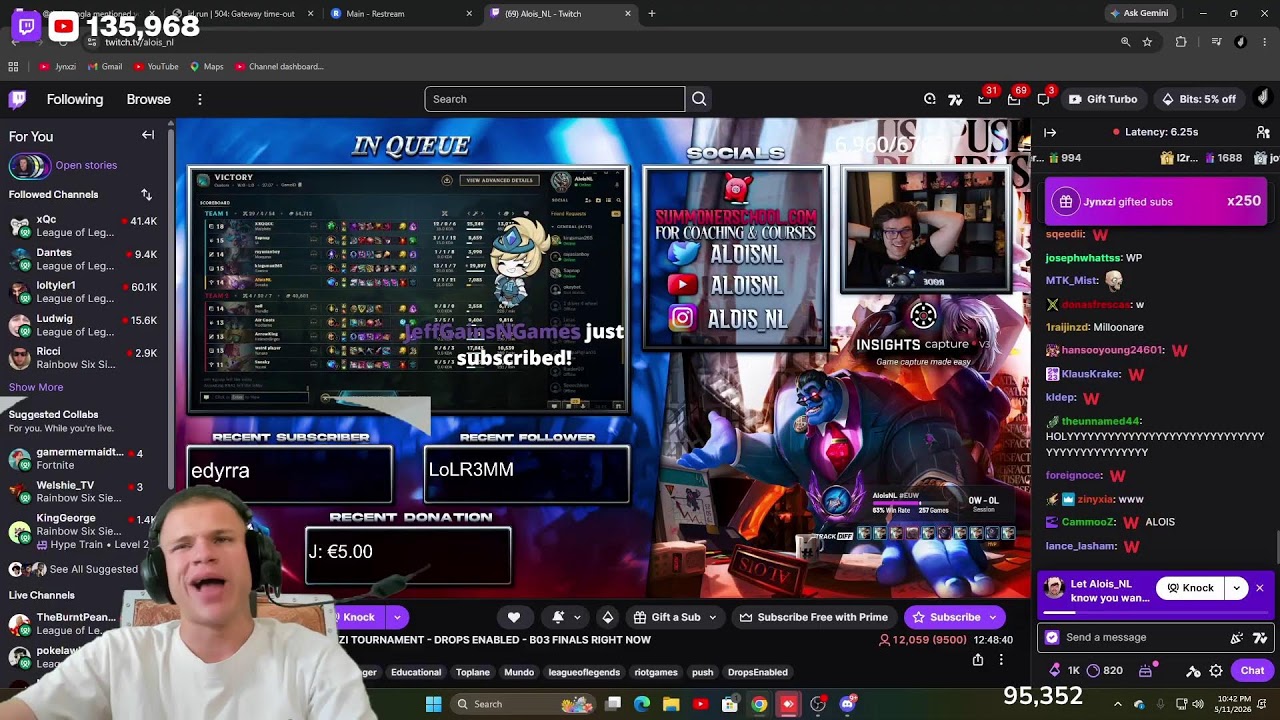Click the search magnifier button
1280x720 pixels.
click(699, 99)
